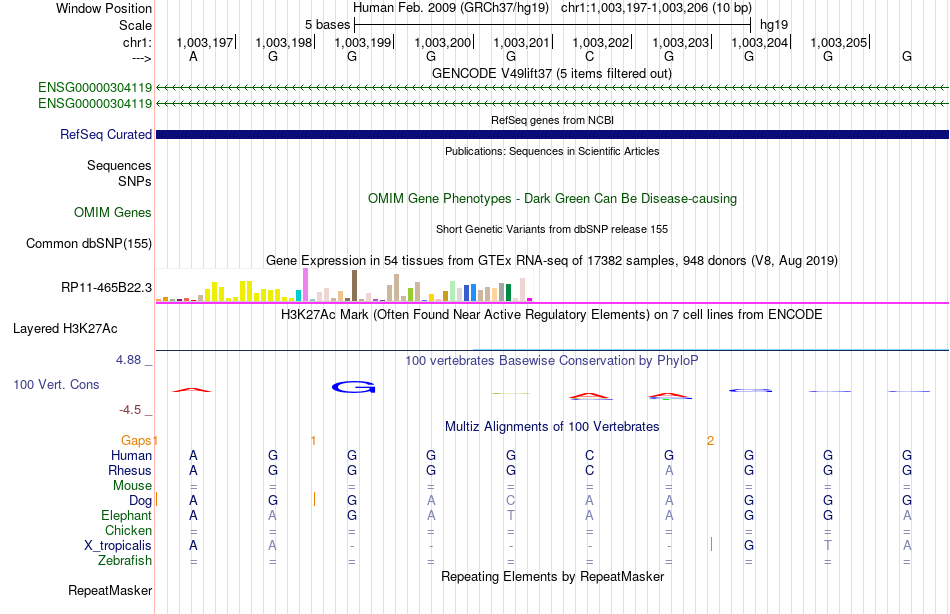Viewport: 950px width, 614px height.
Task: Open the Layered H3K27Ac track label
Action: tap(65, 329)
